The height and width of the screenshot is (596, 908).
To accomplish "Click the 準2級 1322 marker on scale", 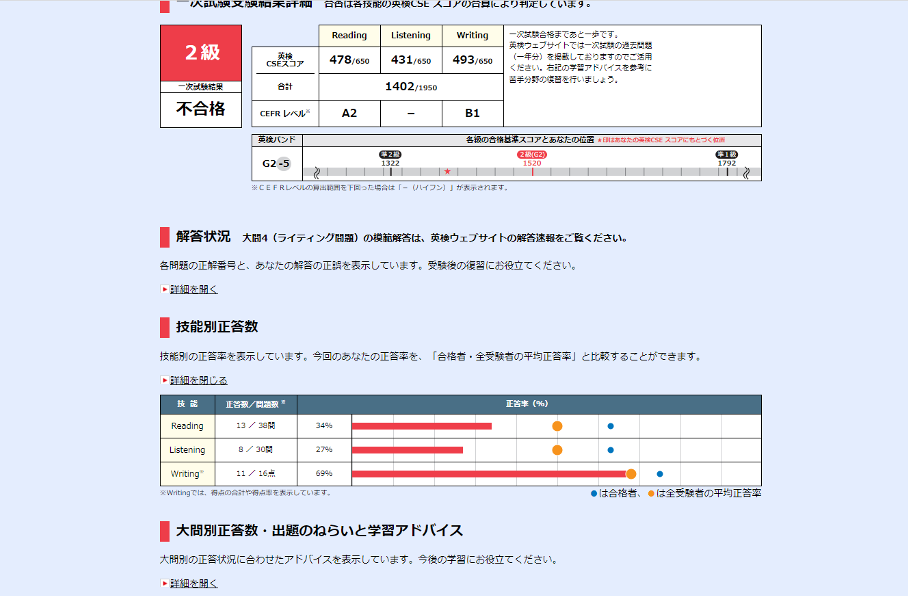I will click(x=390, y=159).
